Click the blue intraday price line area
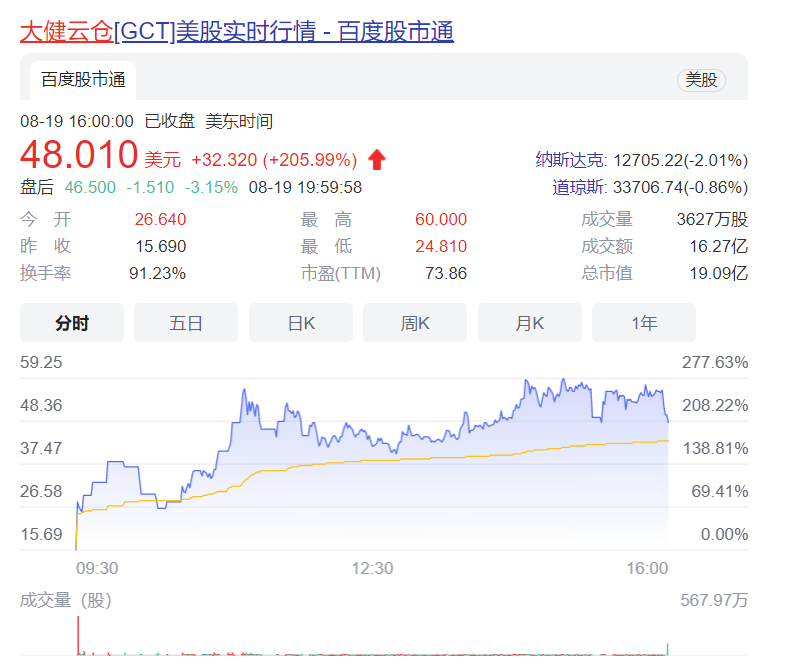The height and width of the screenshot is (664, 788). 372,465
